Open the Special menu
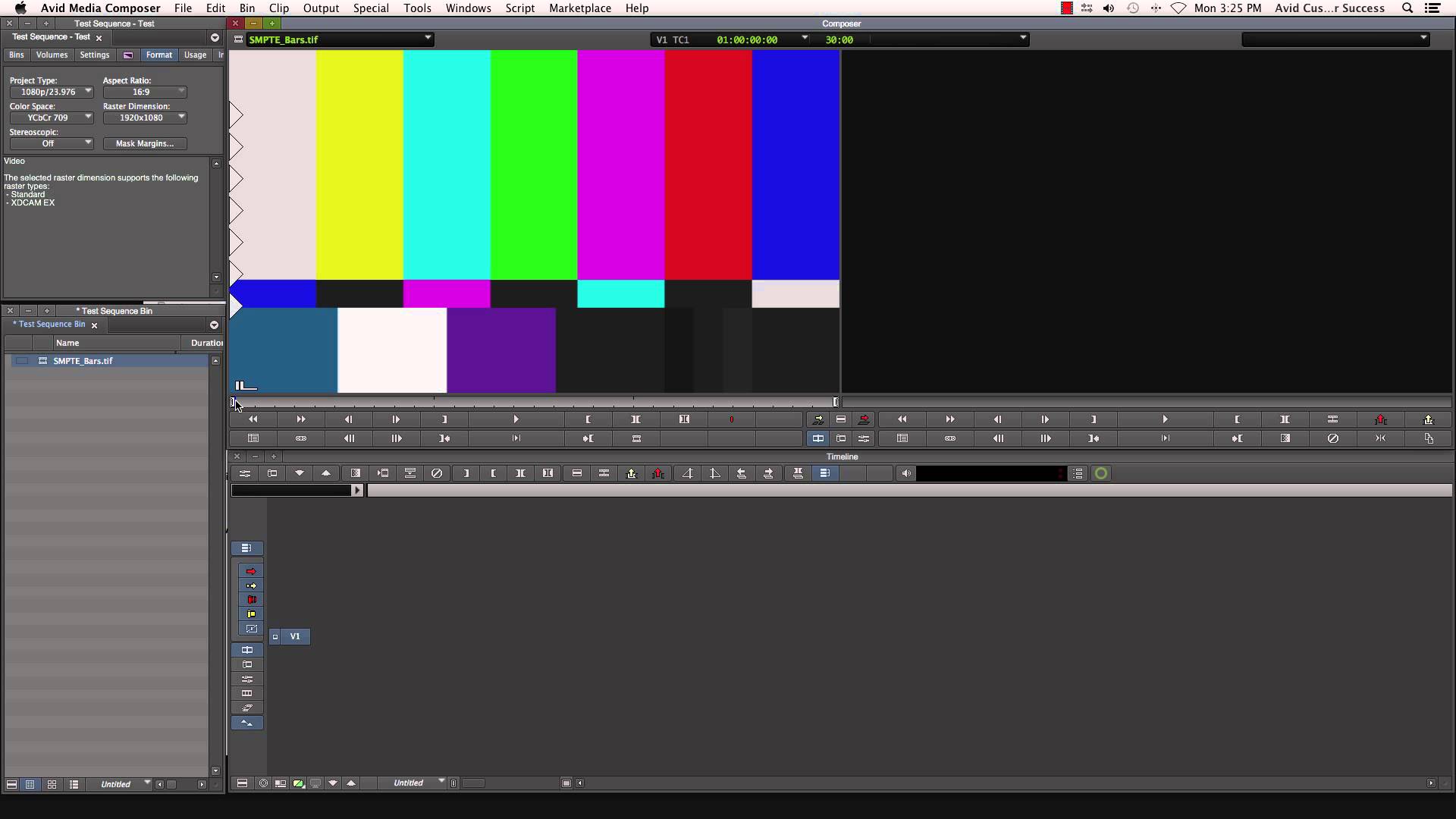 point(371,8)
